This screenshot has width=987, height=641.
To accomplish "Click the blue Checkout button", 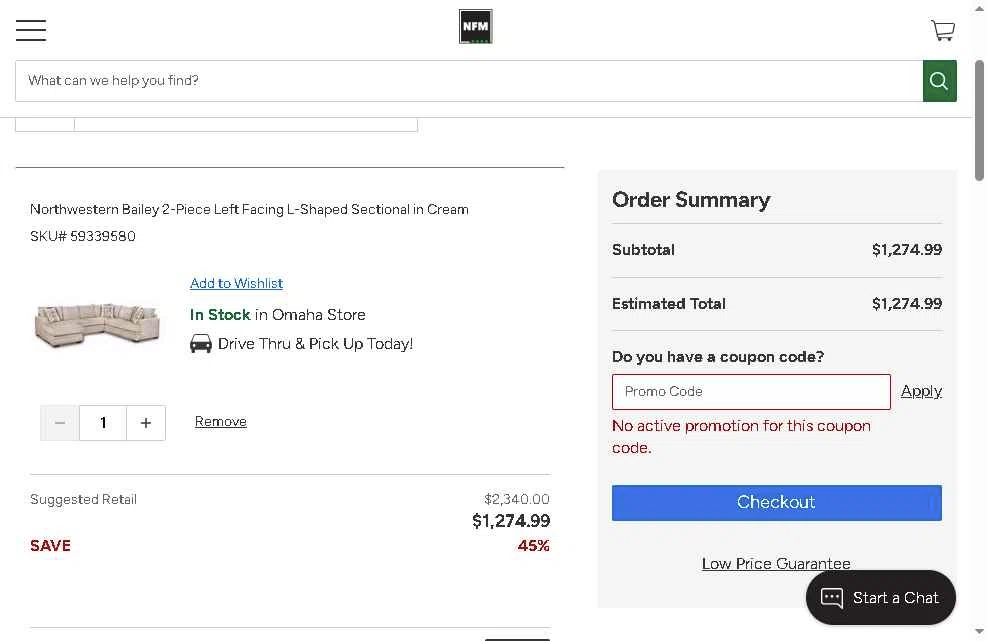I will (776, 502).
